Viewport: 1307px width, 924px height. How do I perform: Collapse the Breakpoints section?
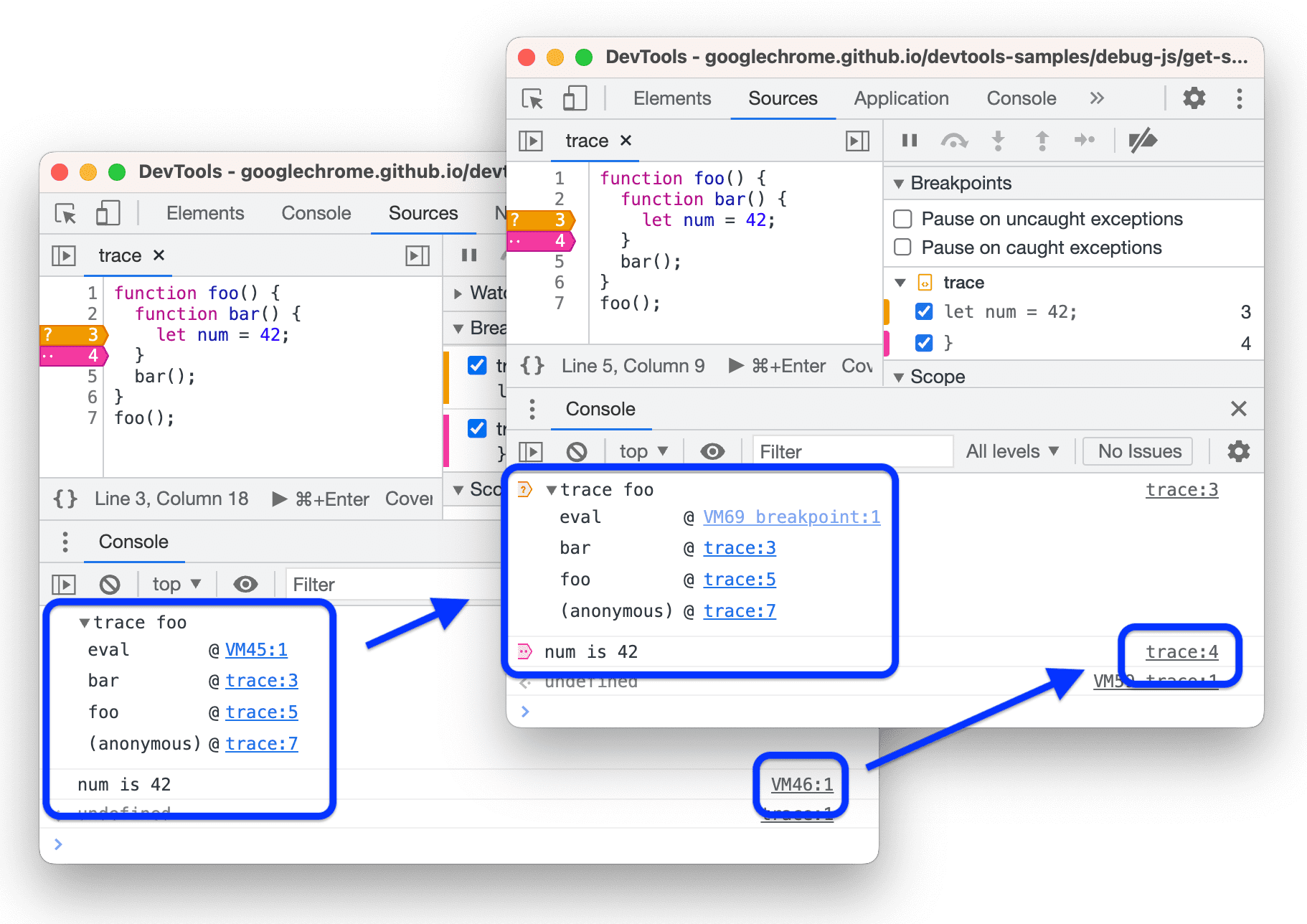click(x=900, y=183)
